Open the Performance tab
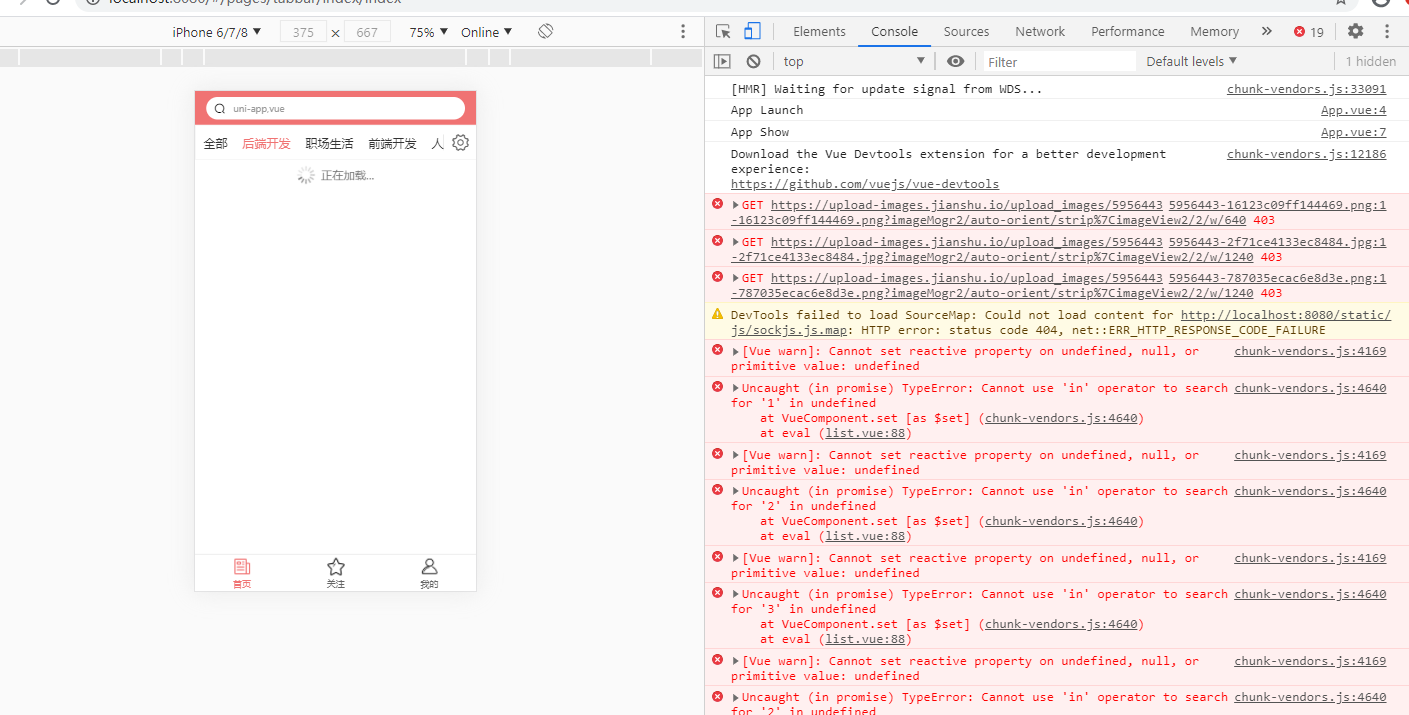1409x715 pixels. click(1127, 31)
